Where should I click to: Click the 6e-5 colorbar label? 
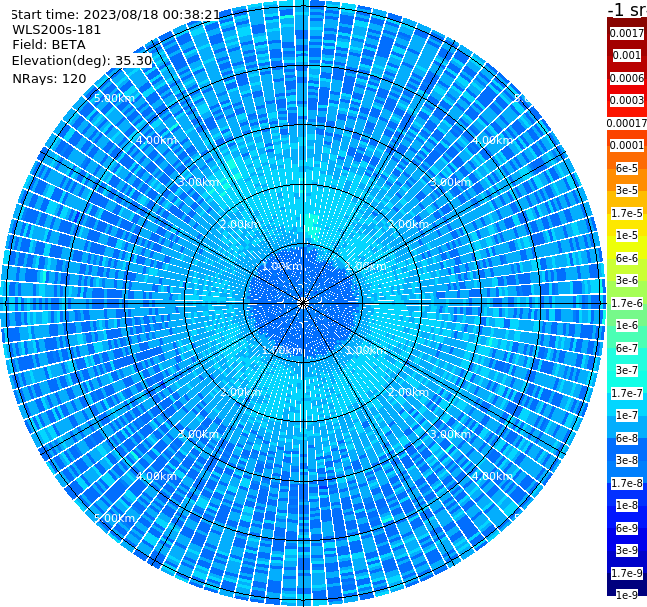(627, 168)
